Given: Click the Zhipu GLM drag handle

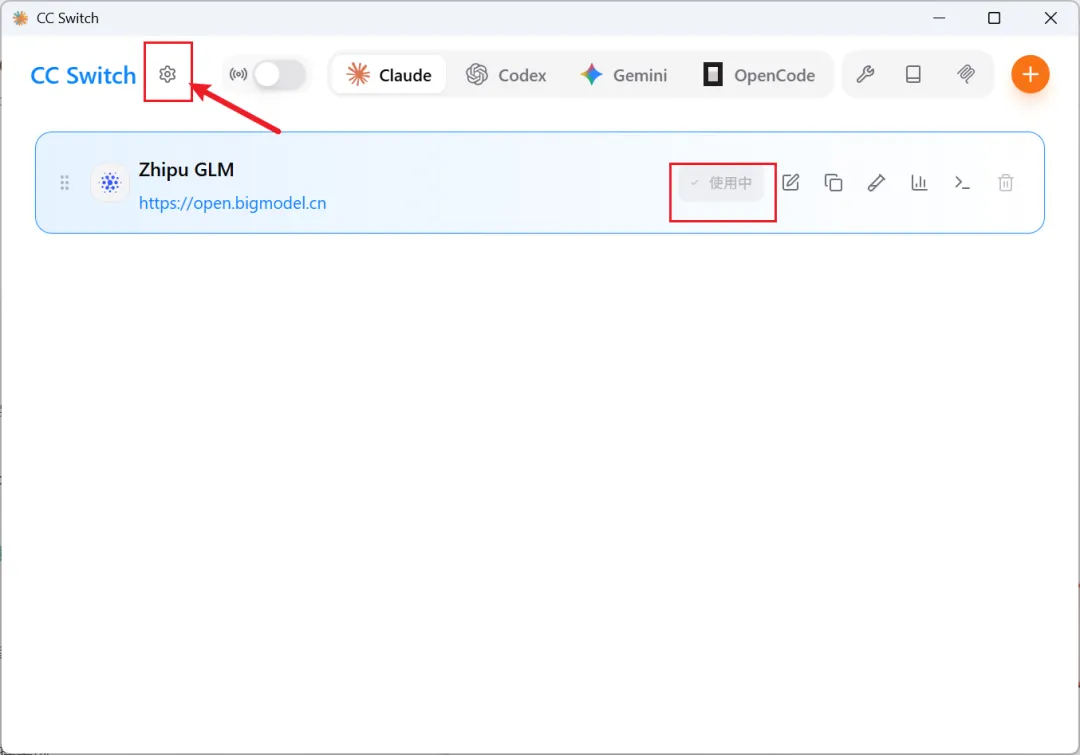Looking at the screenshot, I should [65, 183].
